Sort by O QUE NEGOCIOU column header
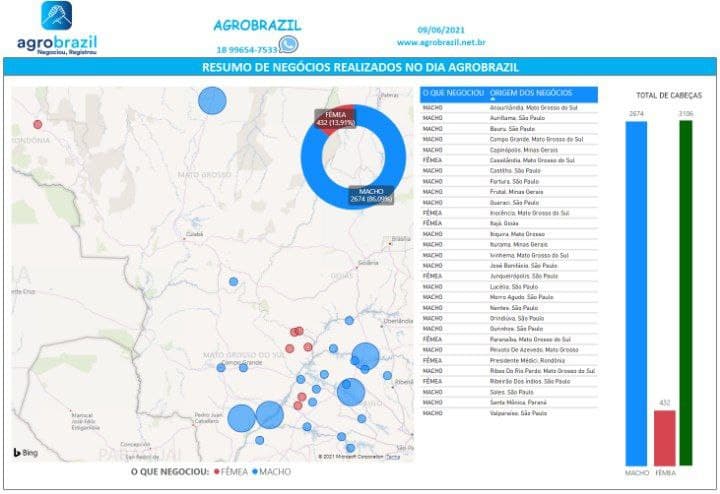This screenshot has height=494, width=720. (453, 93)
